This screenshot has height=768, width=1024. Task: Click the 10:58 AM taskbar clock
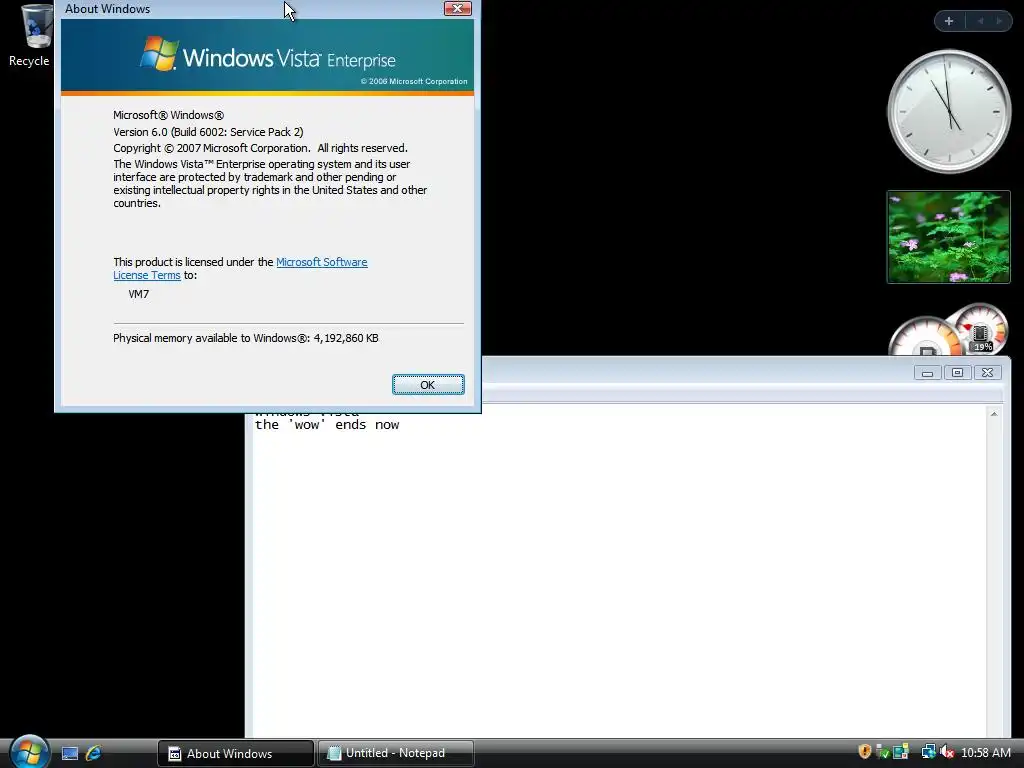click(986, 753)
